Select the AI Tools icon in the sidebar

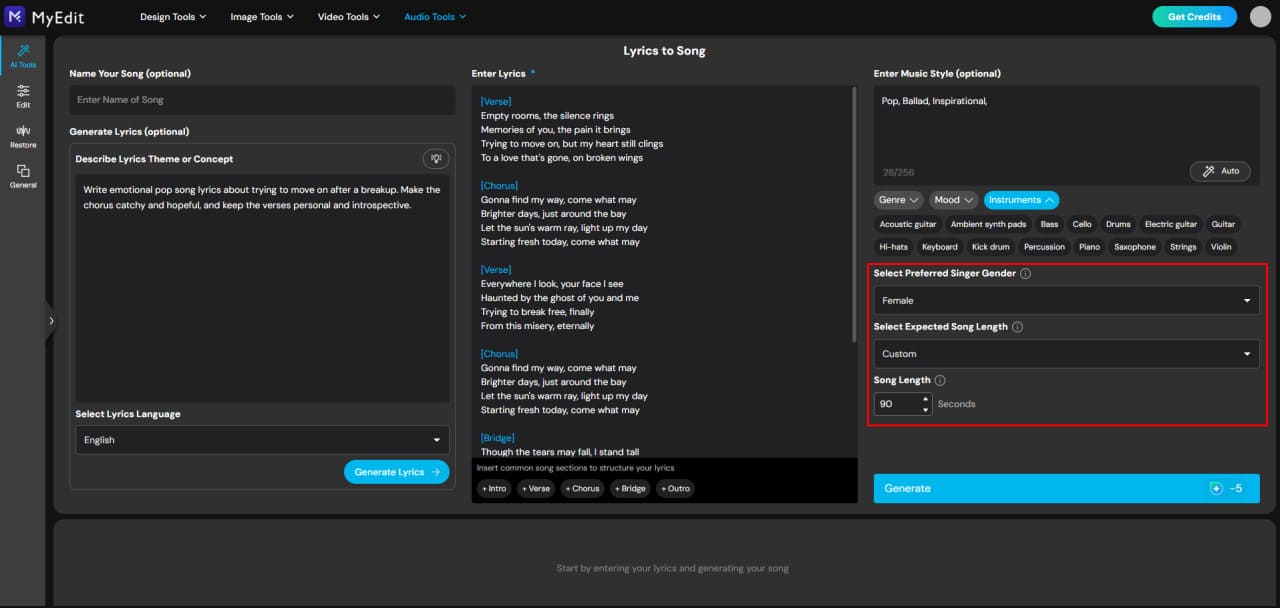[x=22, y=55]
